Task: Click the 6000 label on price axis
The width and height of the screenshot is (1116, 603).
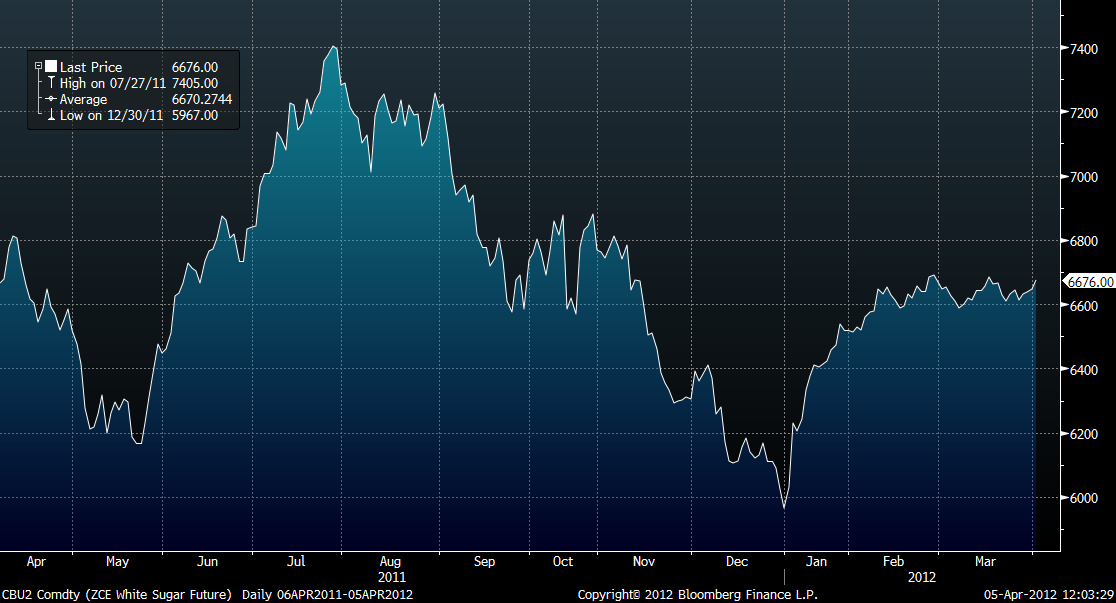Action: 1085,498
